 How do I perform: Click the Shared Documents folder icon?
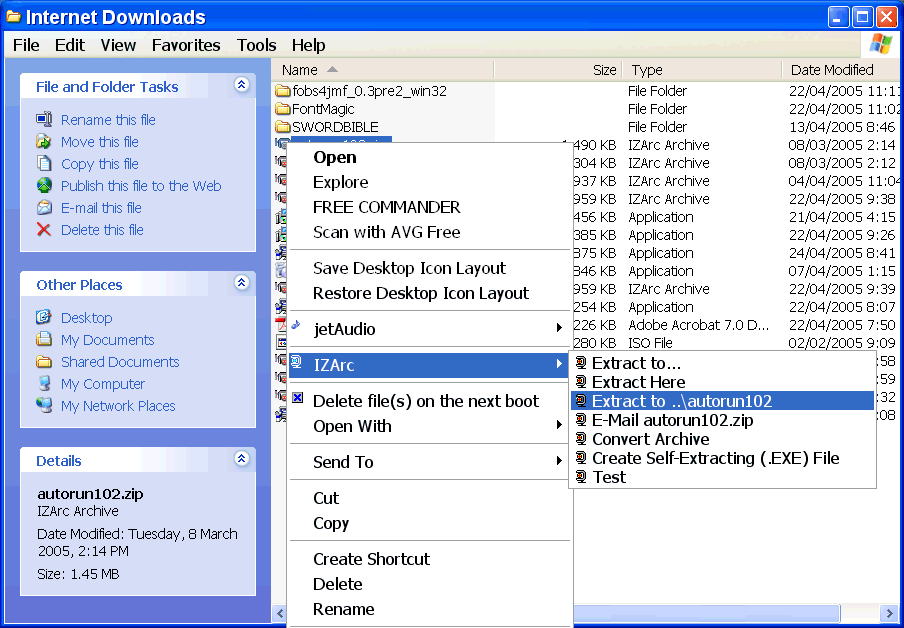click(x=44, y=362)
